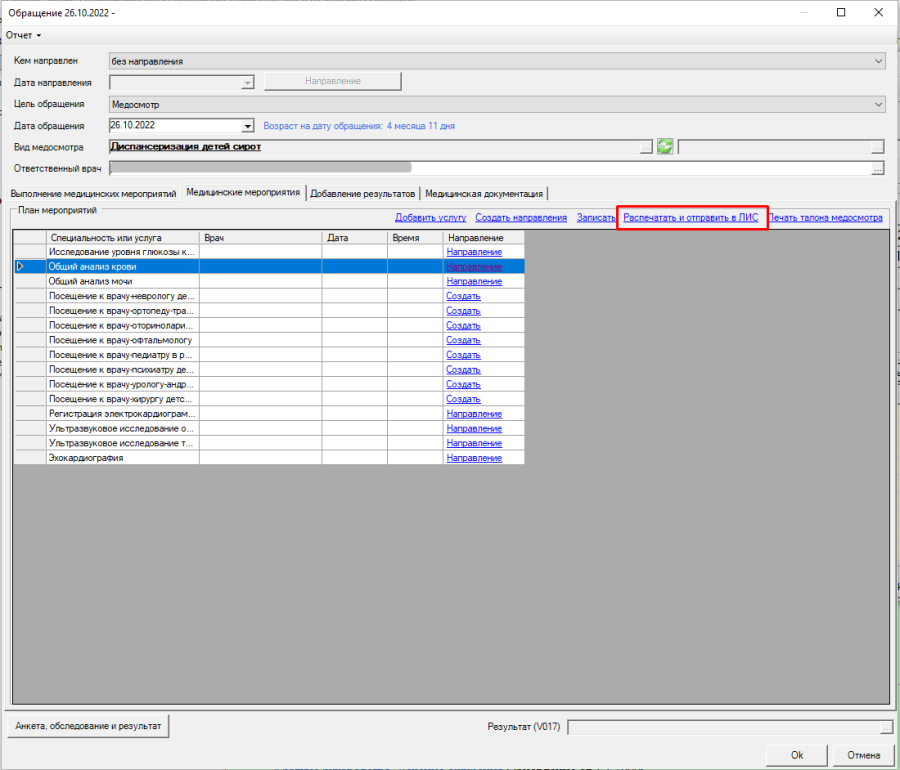The height and width of the screenshot is (770, 900).
Task: Click Специальность или услуга column header
Action: (123, 238)
